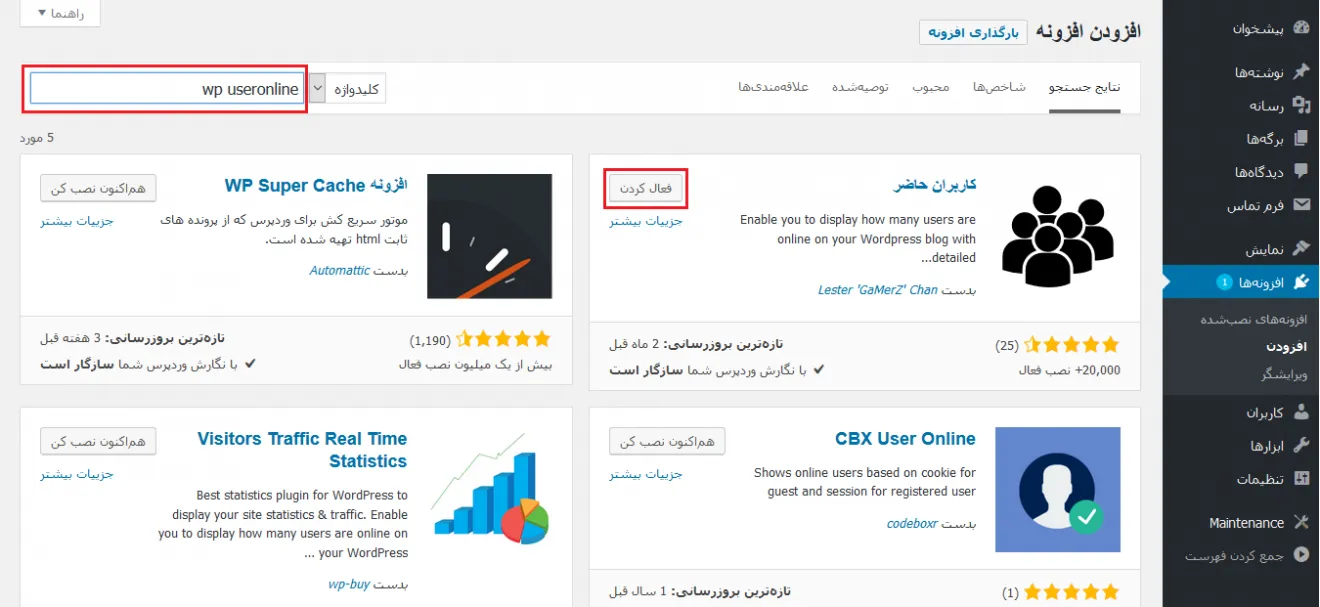Install Visitors Traffic Real Time Statistics
The height and width of the screenshot is (607, 1320).
98,441
